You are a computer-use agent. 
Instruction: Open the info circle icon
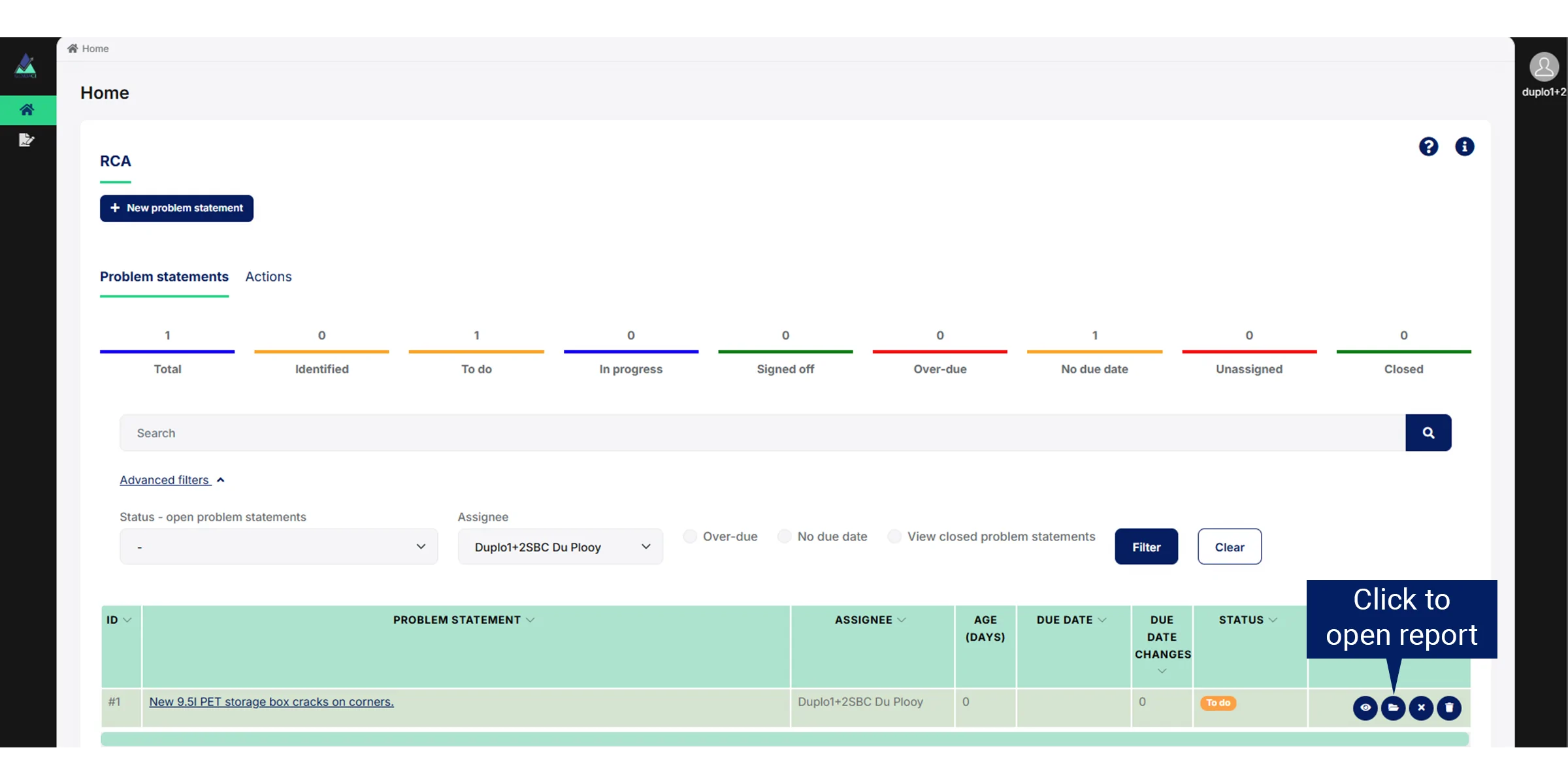(1464, 146)
